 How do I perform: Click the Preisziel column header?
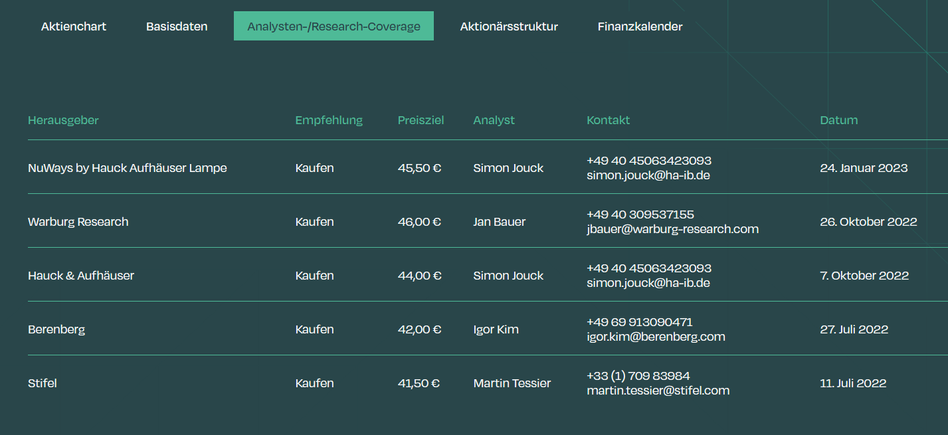click(421, 120)
